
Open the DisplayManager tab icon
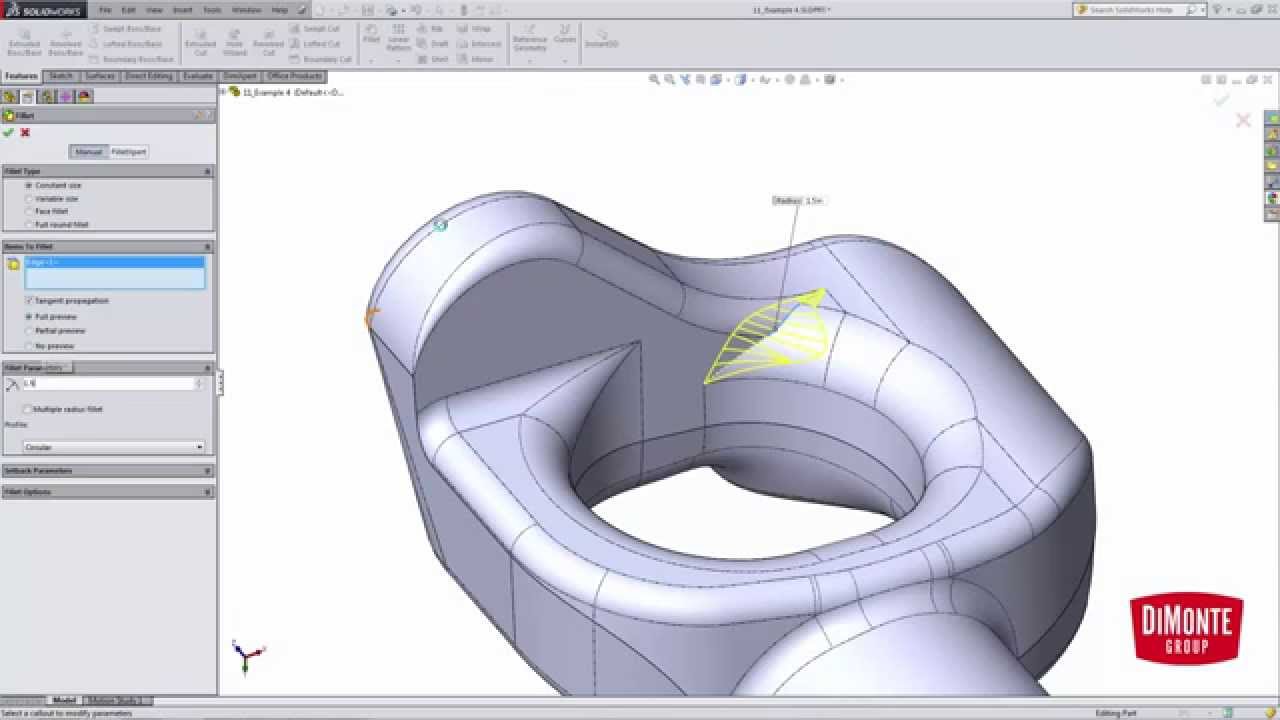pos(84,96)
